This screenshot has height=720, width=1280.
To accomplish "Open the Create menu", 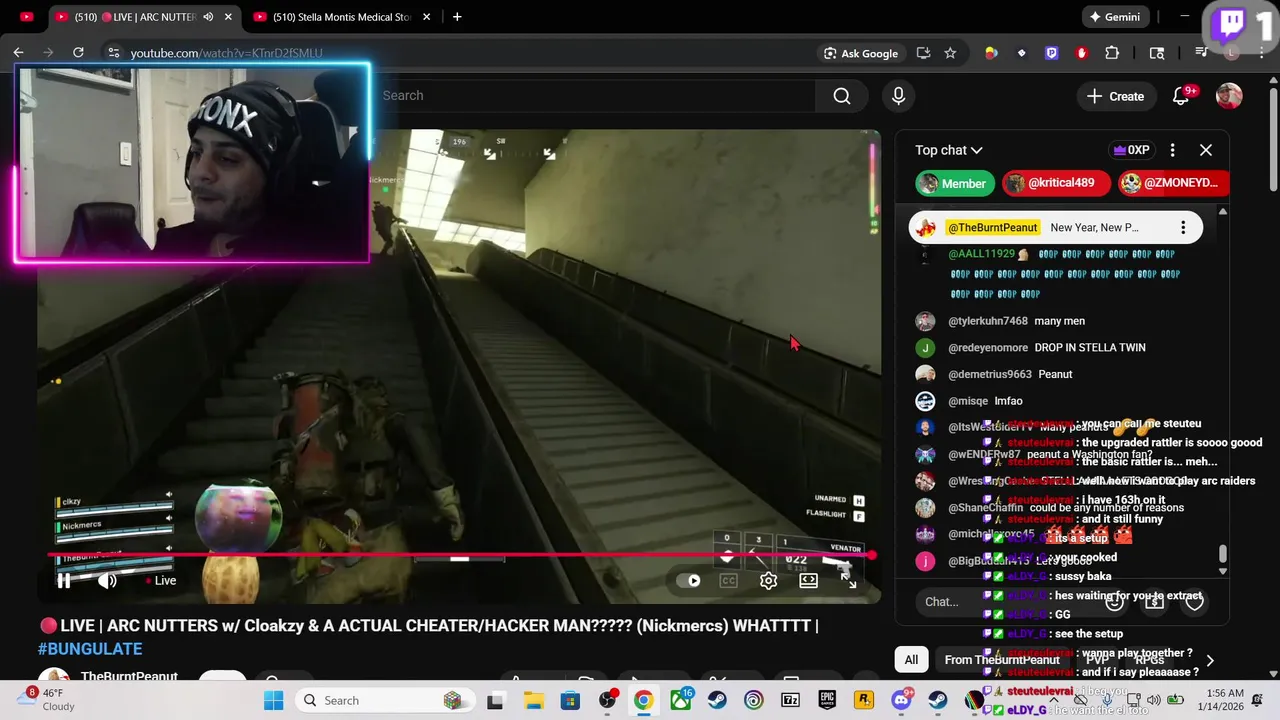I will click(1116, 96).
